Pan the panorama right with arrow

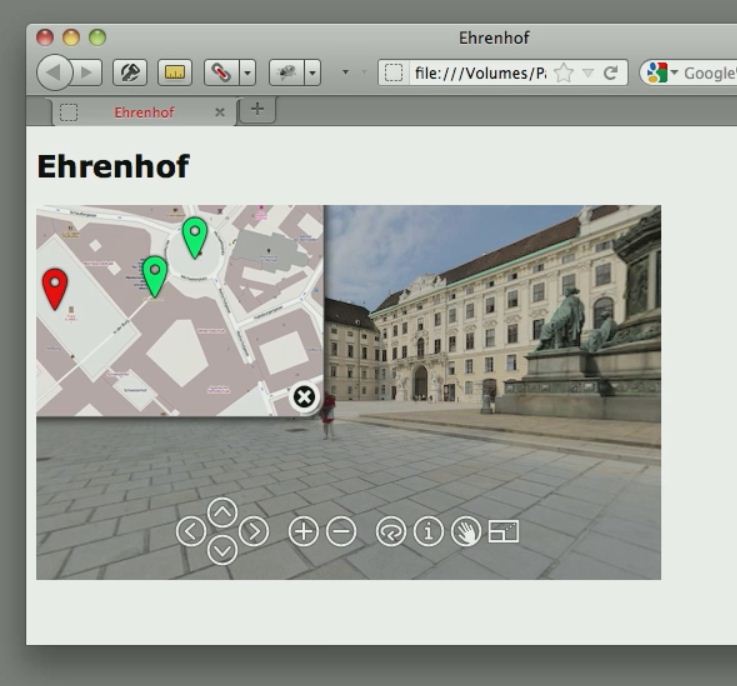coord(255,532)
